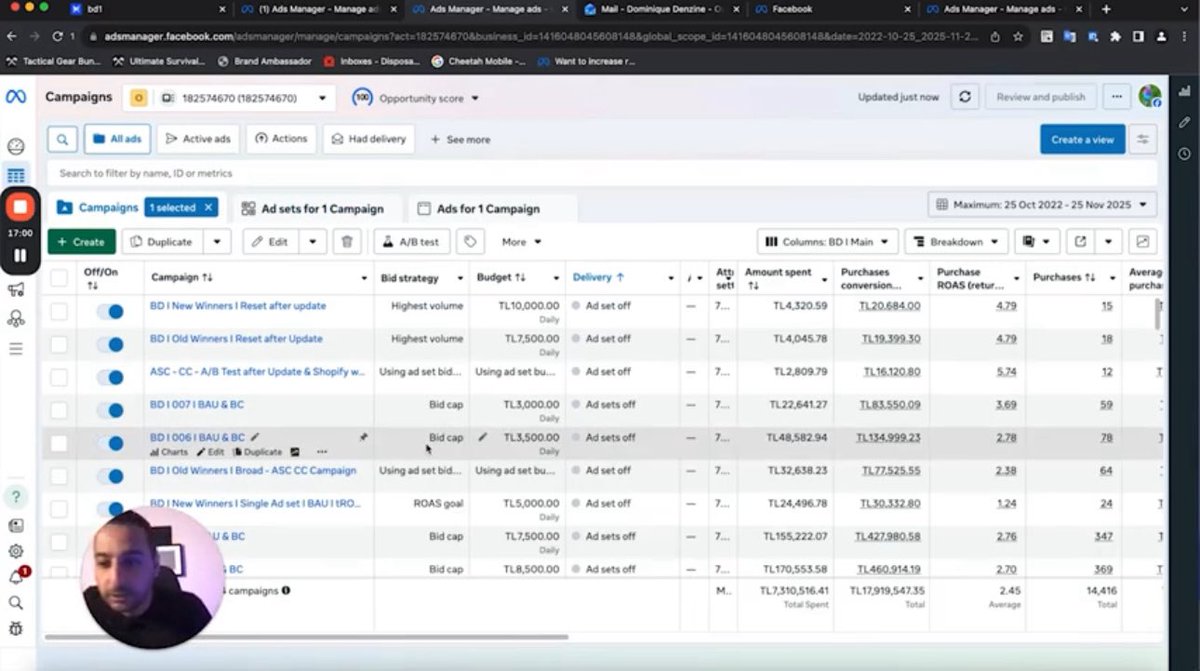Check the box for BD I Old Winners Broad
Screen dimensions: 1200x671
[x=59, y=476]
